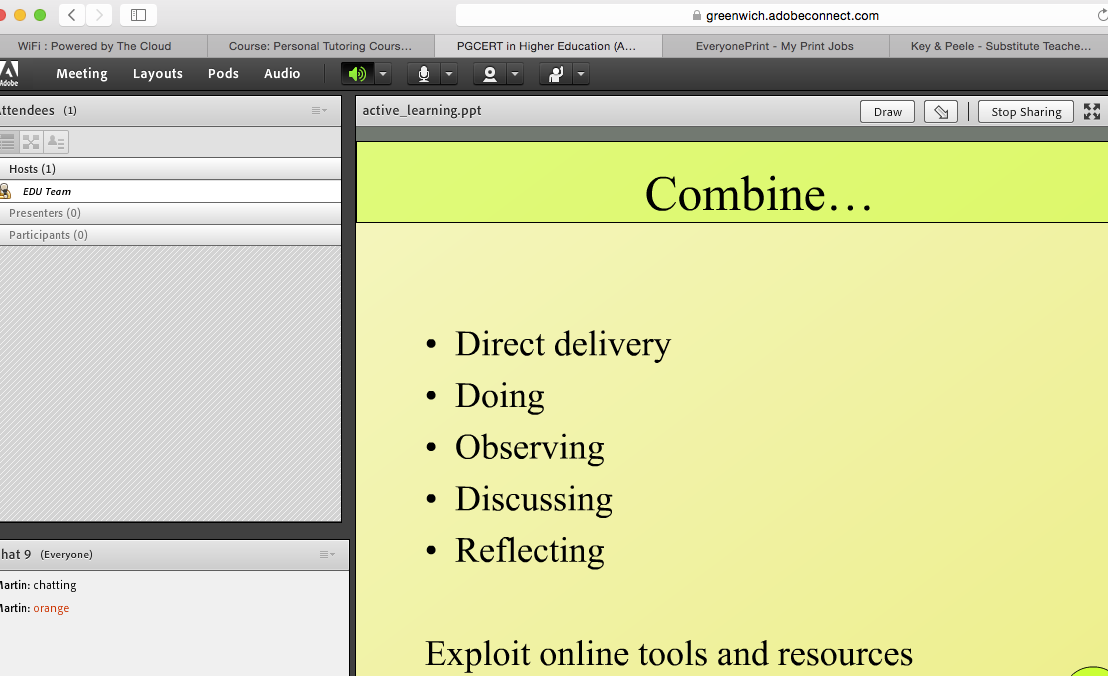Open the Layouts menu
Viewport: 1108px width, 676px height.
click(x=158, y=74)
